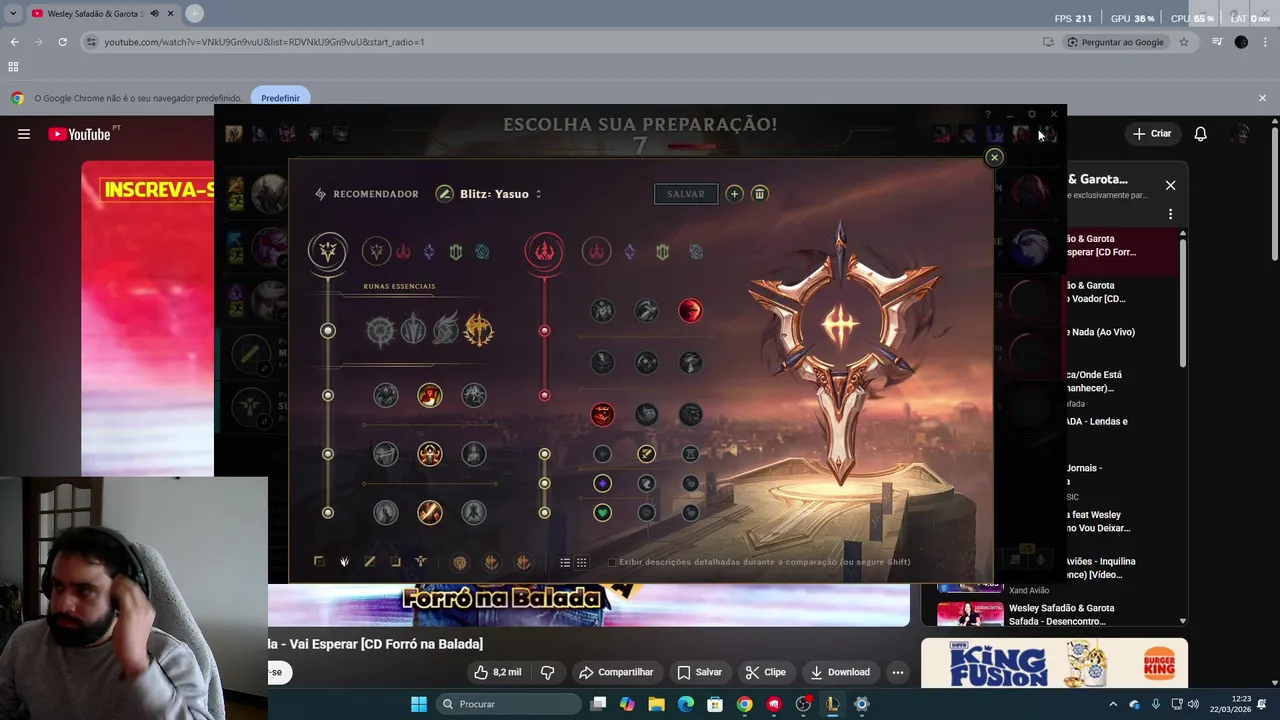Click the pencil icon to rename rune page
The image size is (1280, 720).
click(445, 194)
